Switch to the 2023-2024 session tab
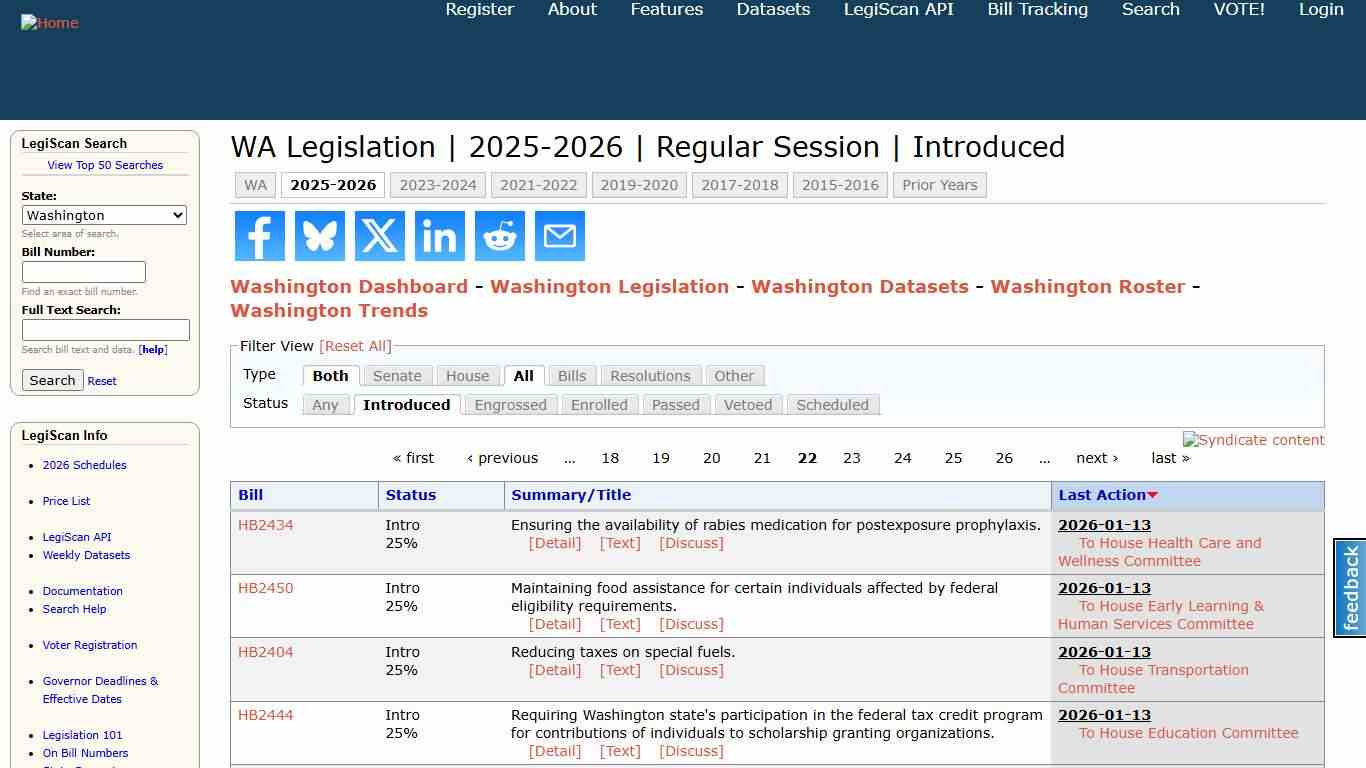The height and width of the screenshot is (768, 1366). tap(438, 184)
